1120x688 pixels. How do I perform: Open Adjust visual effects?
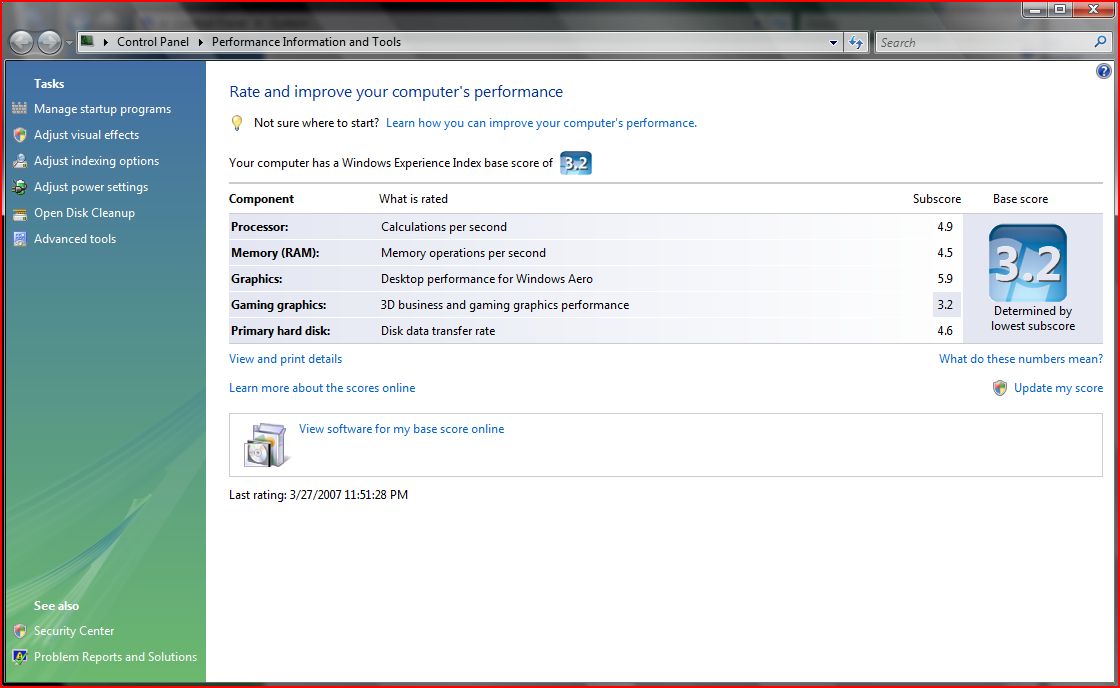[x=86, y=135]
